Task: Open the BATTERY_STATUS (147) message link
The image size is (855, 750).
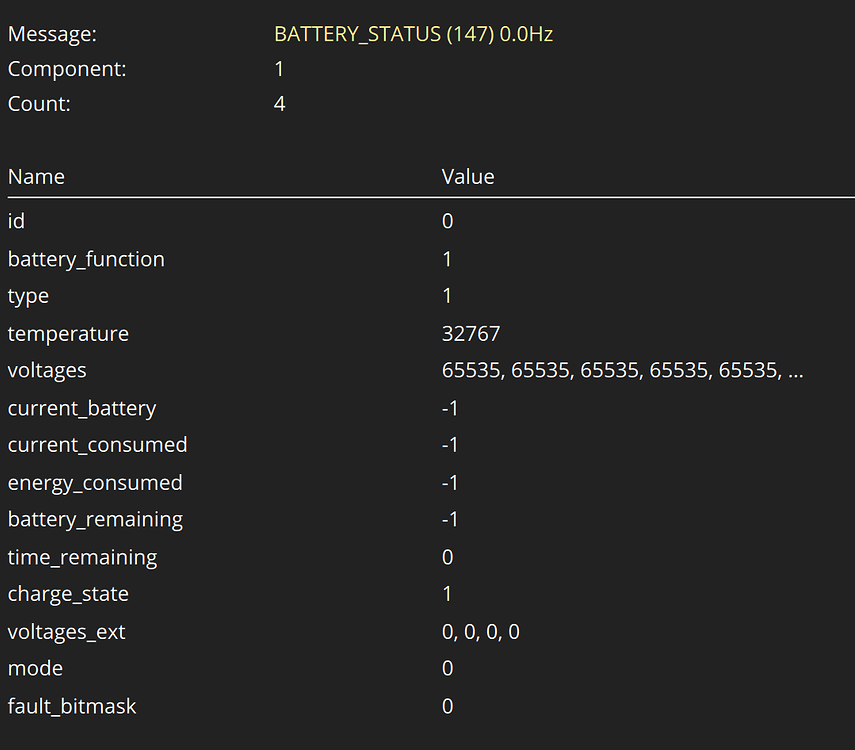Action: pyautogui.click(x=413, y=33)
